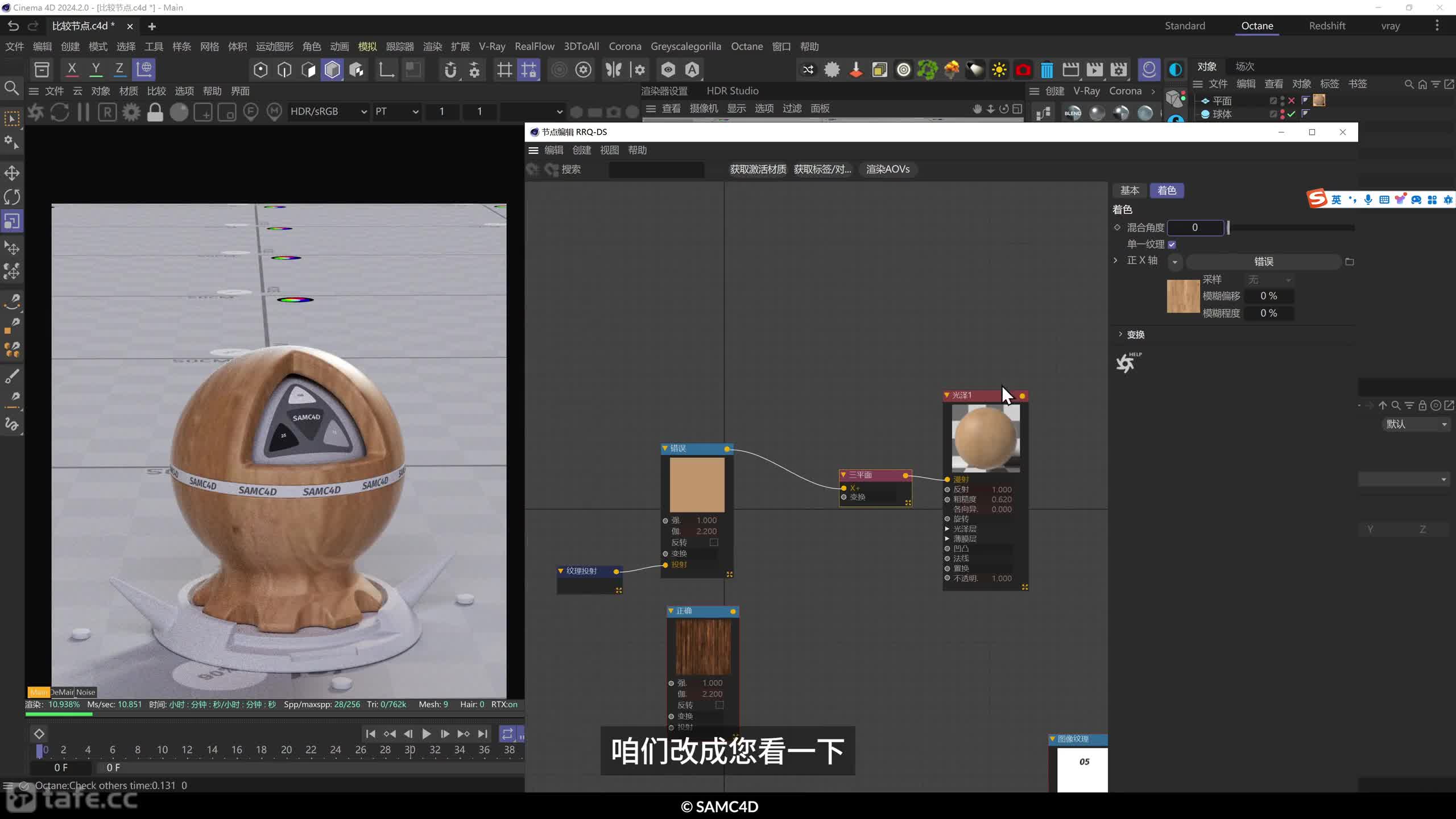
Task: Toggle visibility red X of 平面 object
Action: (x=1292, y=101)
